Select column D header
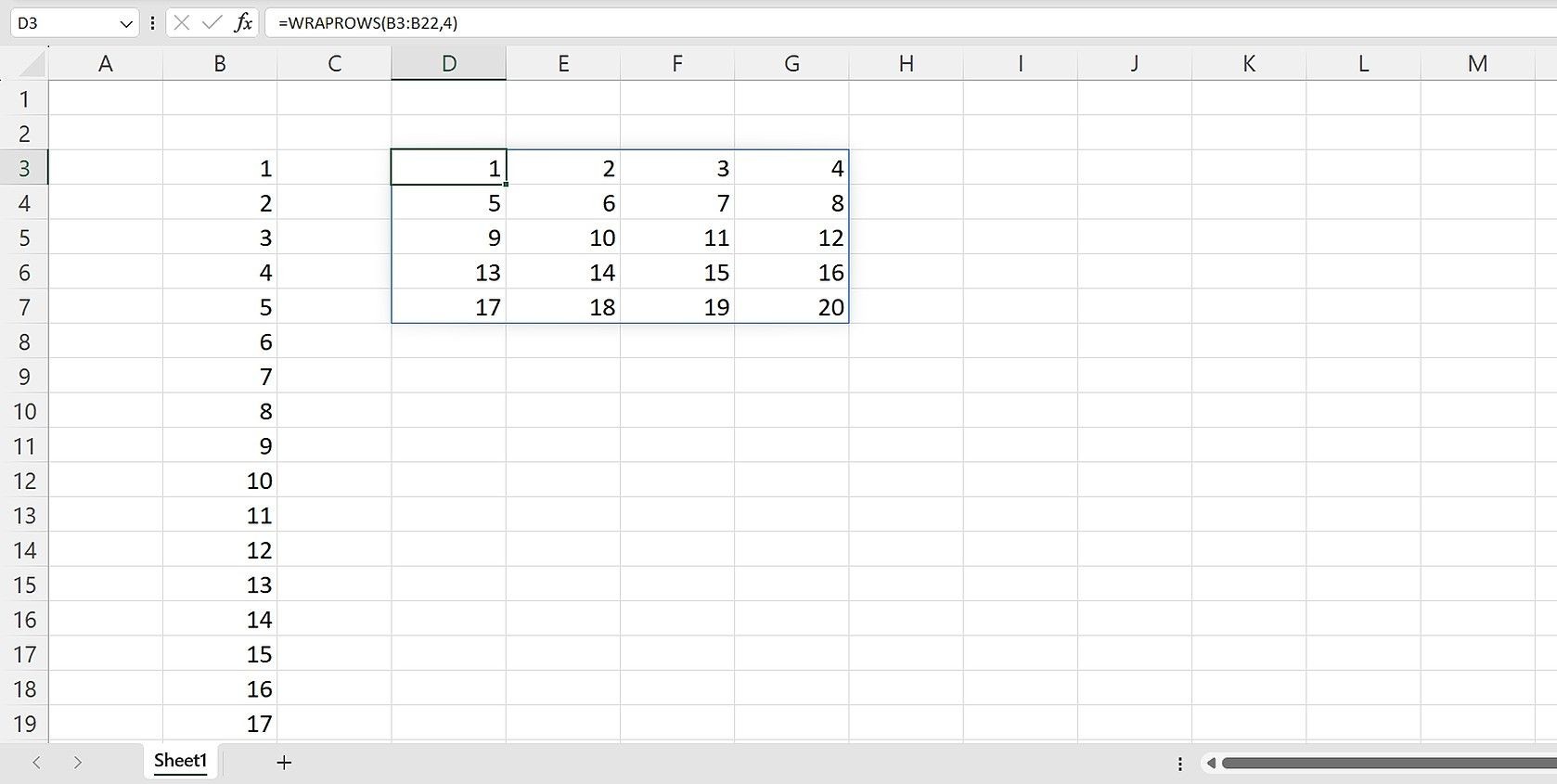This screenshot has height=784, width=1557. (449, 63)
